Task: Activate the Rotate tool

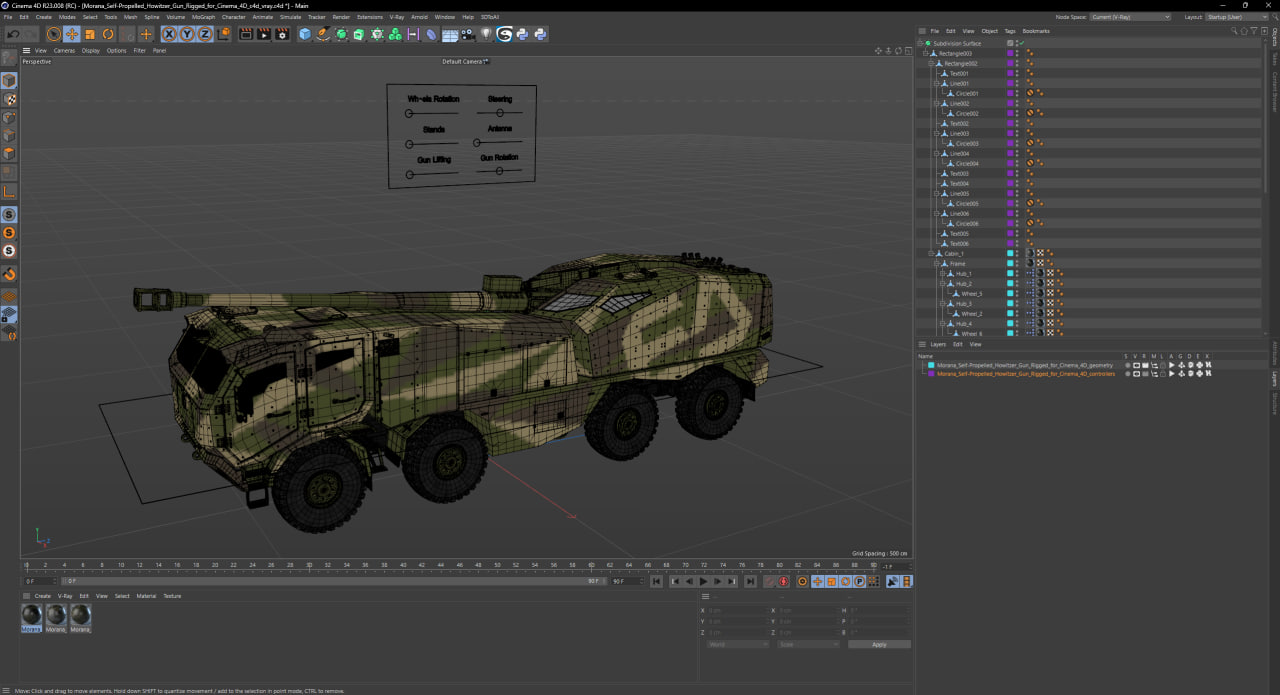Action: pyautogui.click(x=107, y=34)
